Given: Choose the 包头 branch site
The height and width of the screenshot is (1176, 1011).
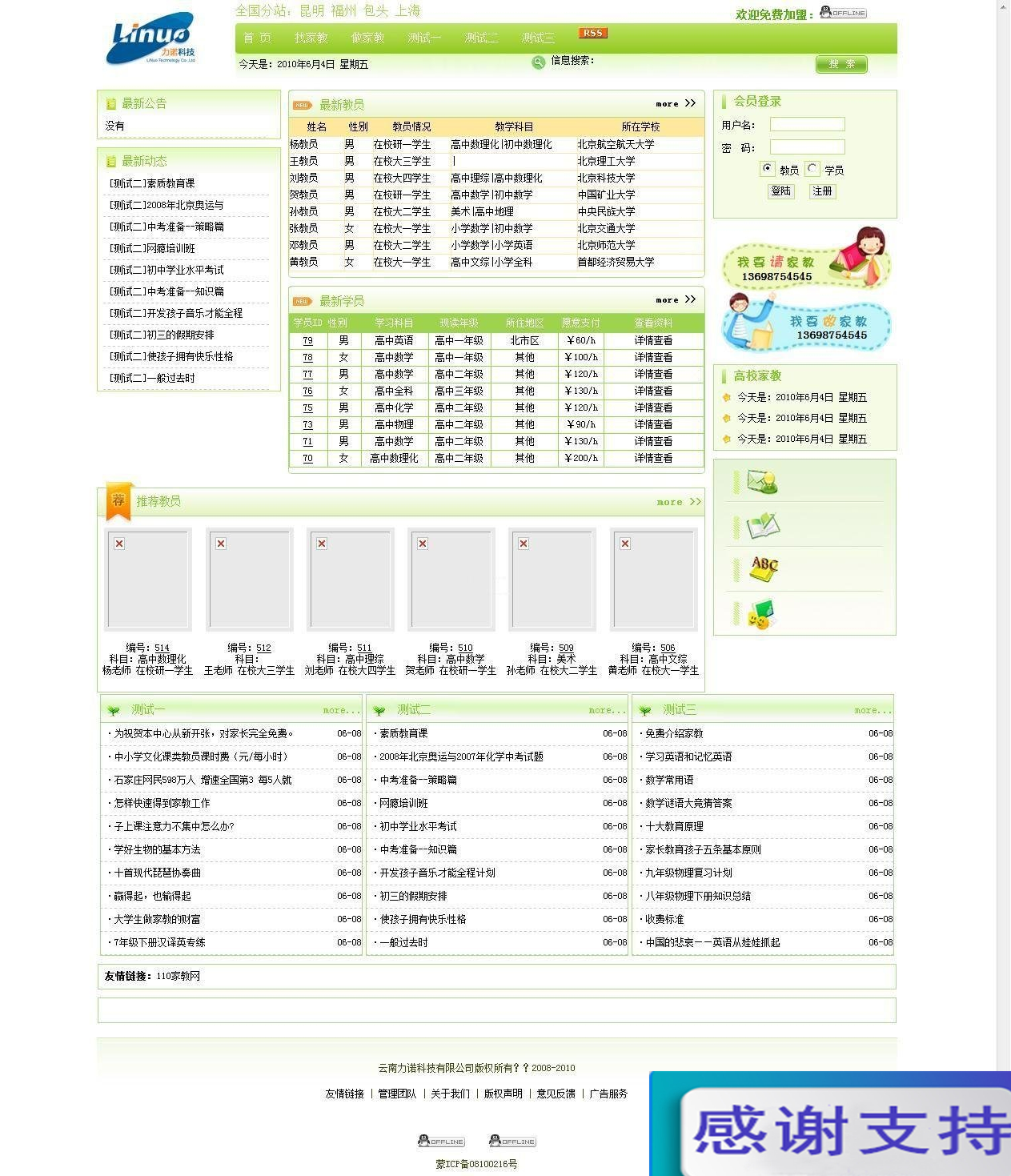Looking at the screenshot, I should pyautogui.click(x=376, y=10).
